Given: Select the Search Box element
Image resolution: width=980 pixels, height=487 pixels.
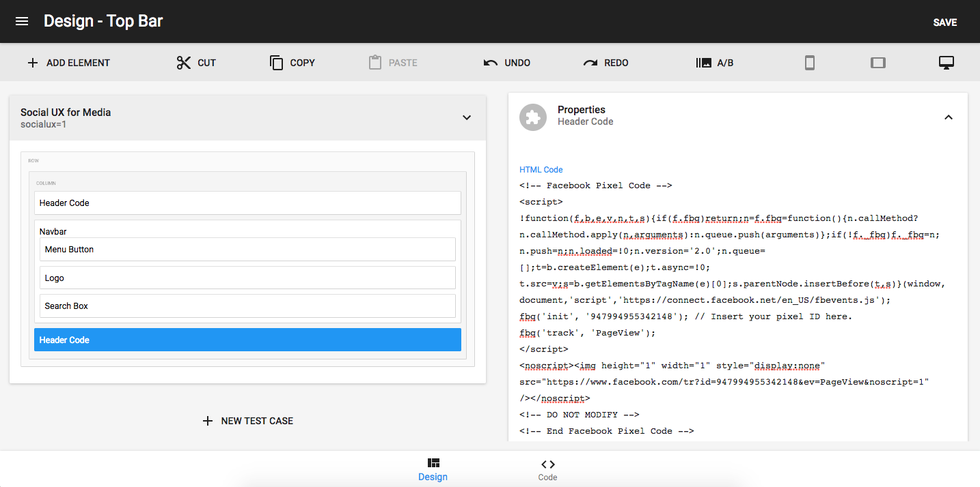Looking at the screenshot, I should [247, 306].
